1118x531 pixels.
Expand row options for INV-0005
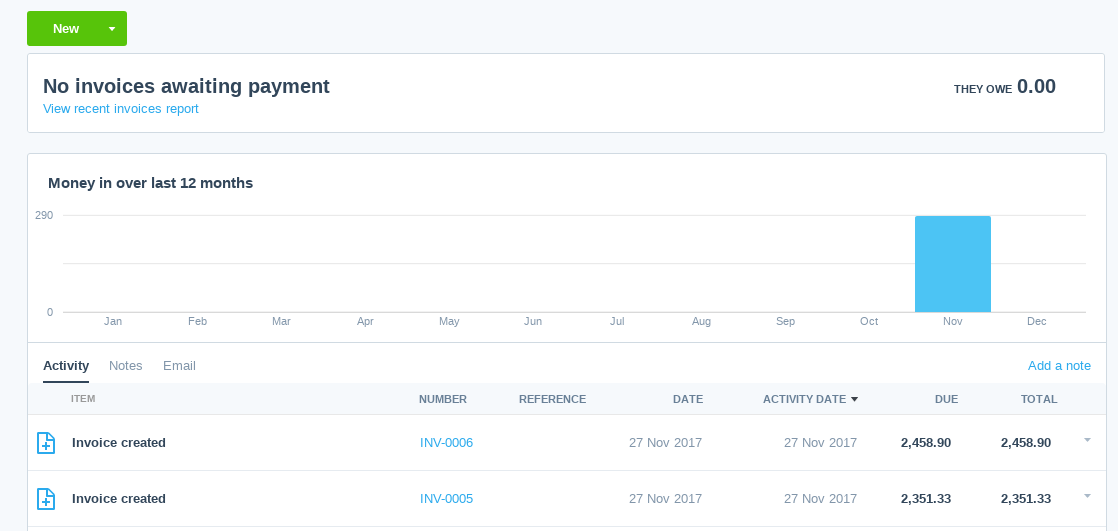point(1087,496)
